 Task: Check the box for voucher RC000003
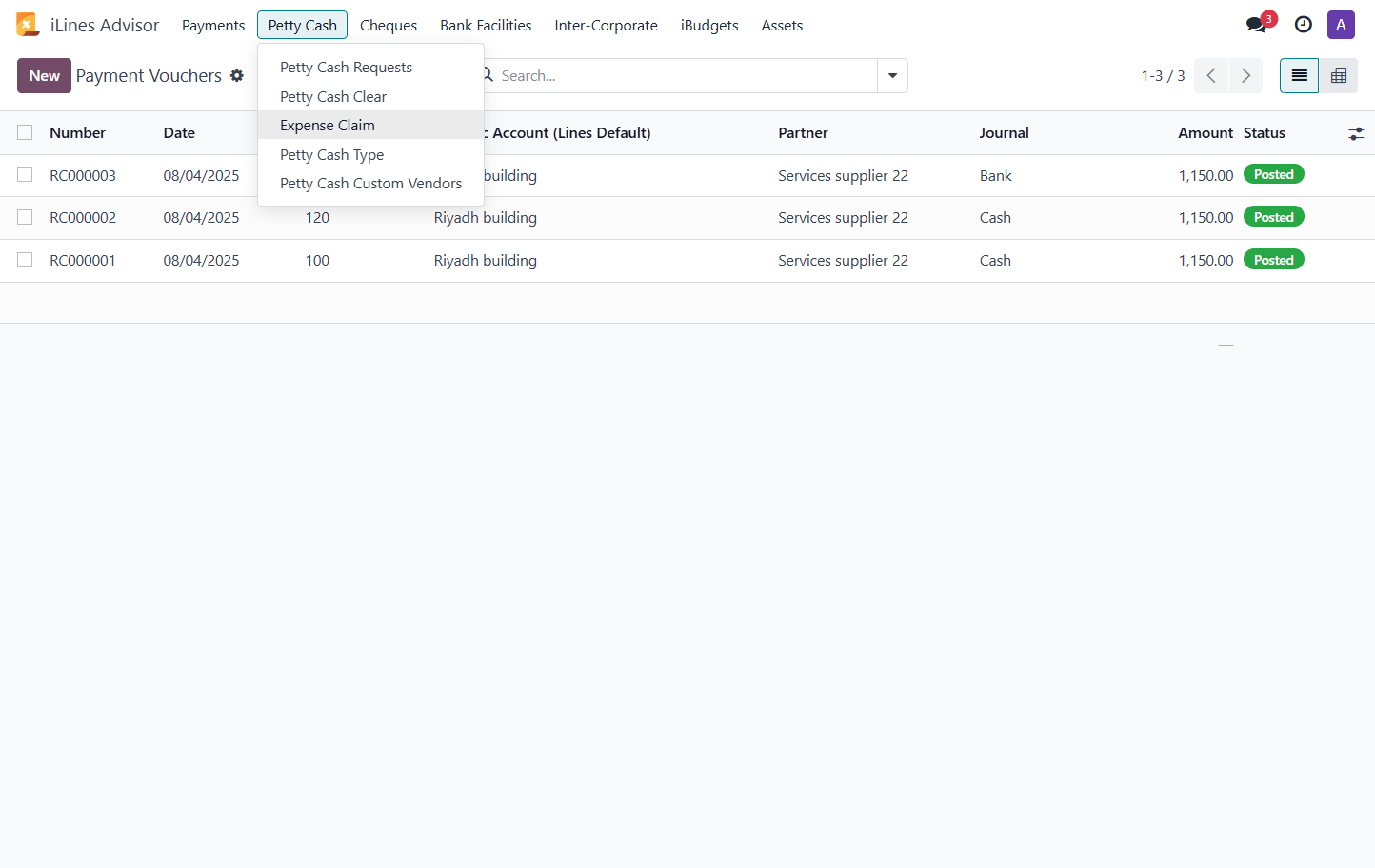coord(25,174)
